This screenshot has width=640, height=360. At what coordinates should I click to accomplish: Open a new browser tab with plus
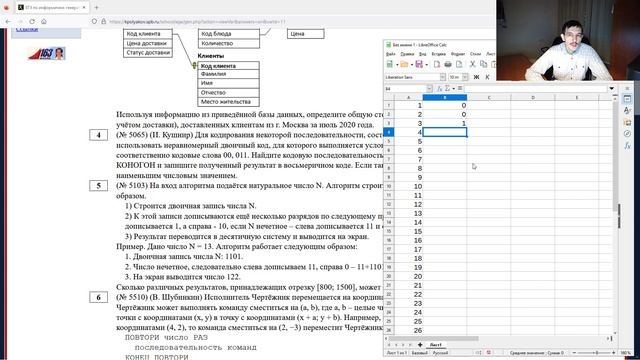96,7
